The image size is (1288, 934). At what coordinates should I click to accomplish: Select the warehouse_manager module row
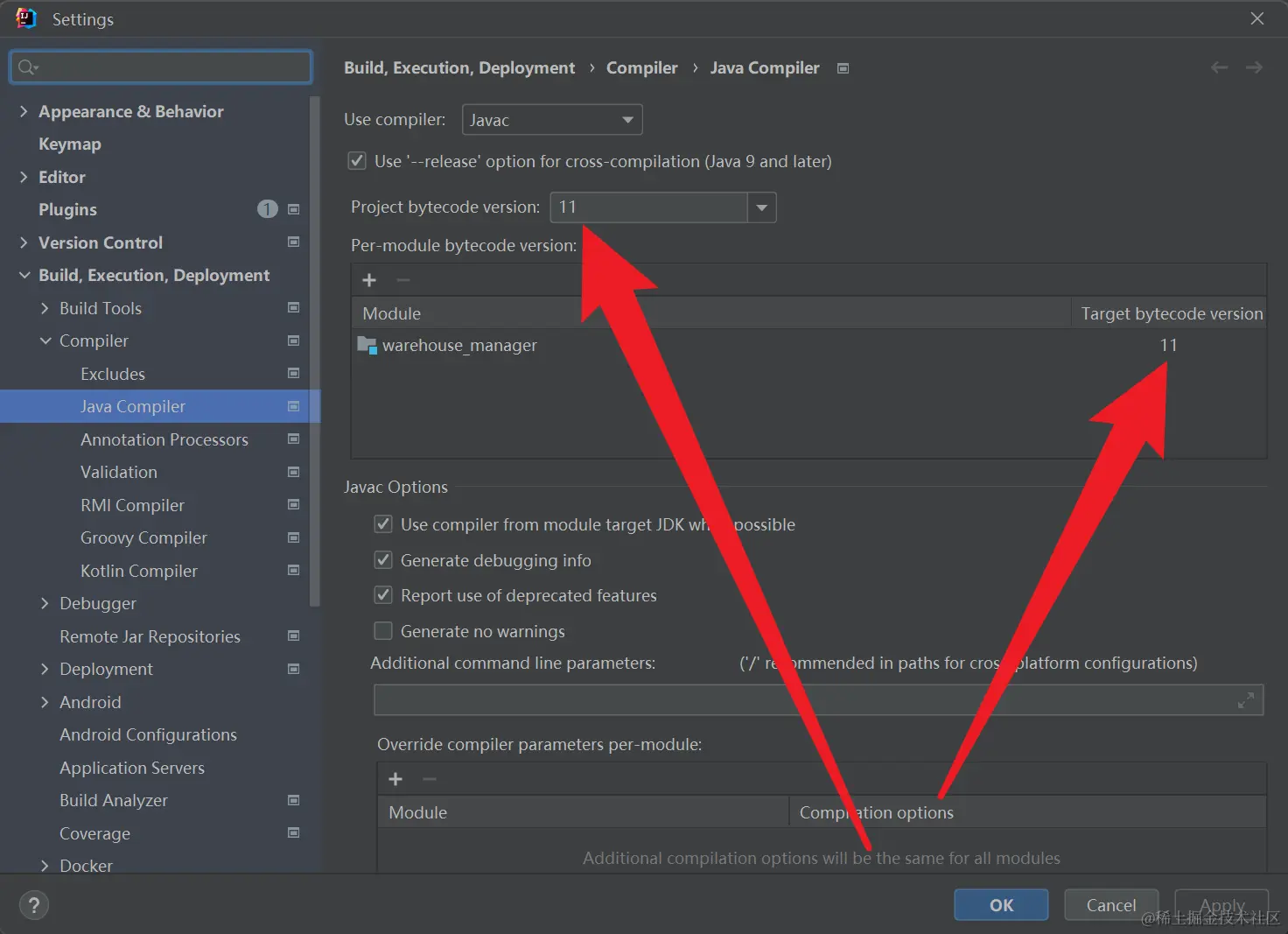808,345
